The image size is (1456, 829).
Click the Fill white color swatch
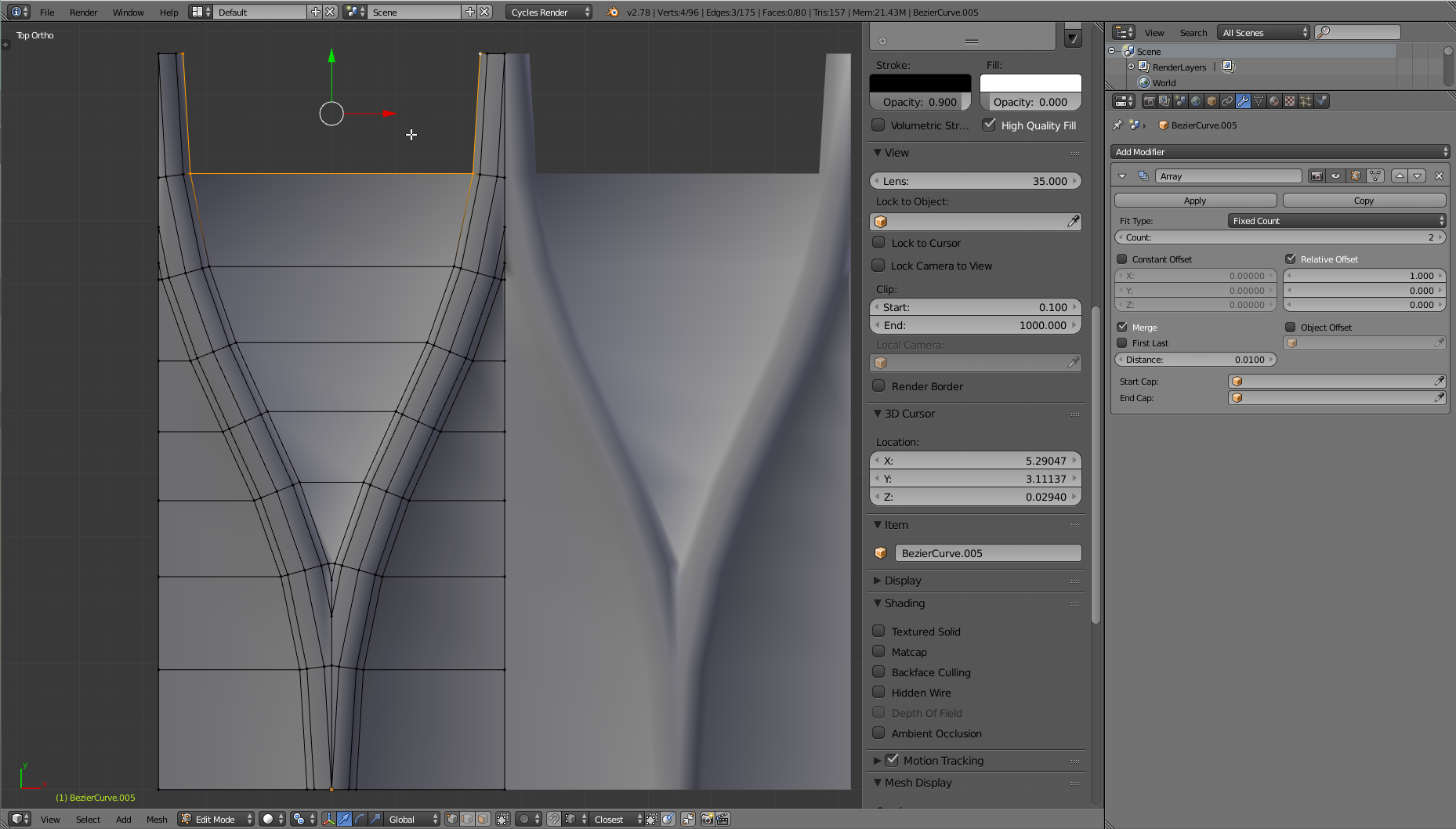pyautogui.click(x=1030, y=83)
